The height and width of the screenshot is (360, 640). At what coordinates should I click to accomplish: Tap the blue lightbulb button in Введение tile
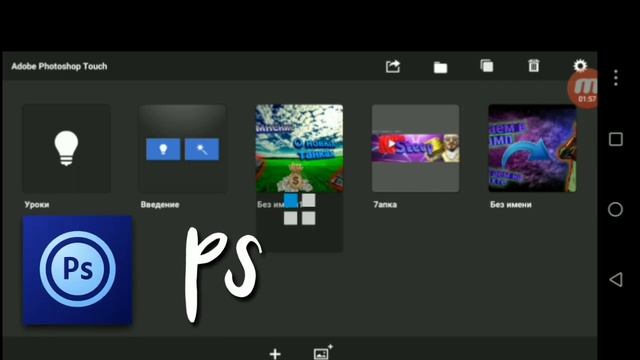click(163, 149)
